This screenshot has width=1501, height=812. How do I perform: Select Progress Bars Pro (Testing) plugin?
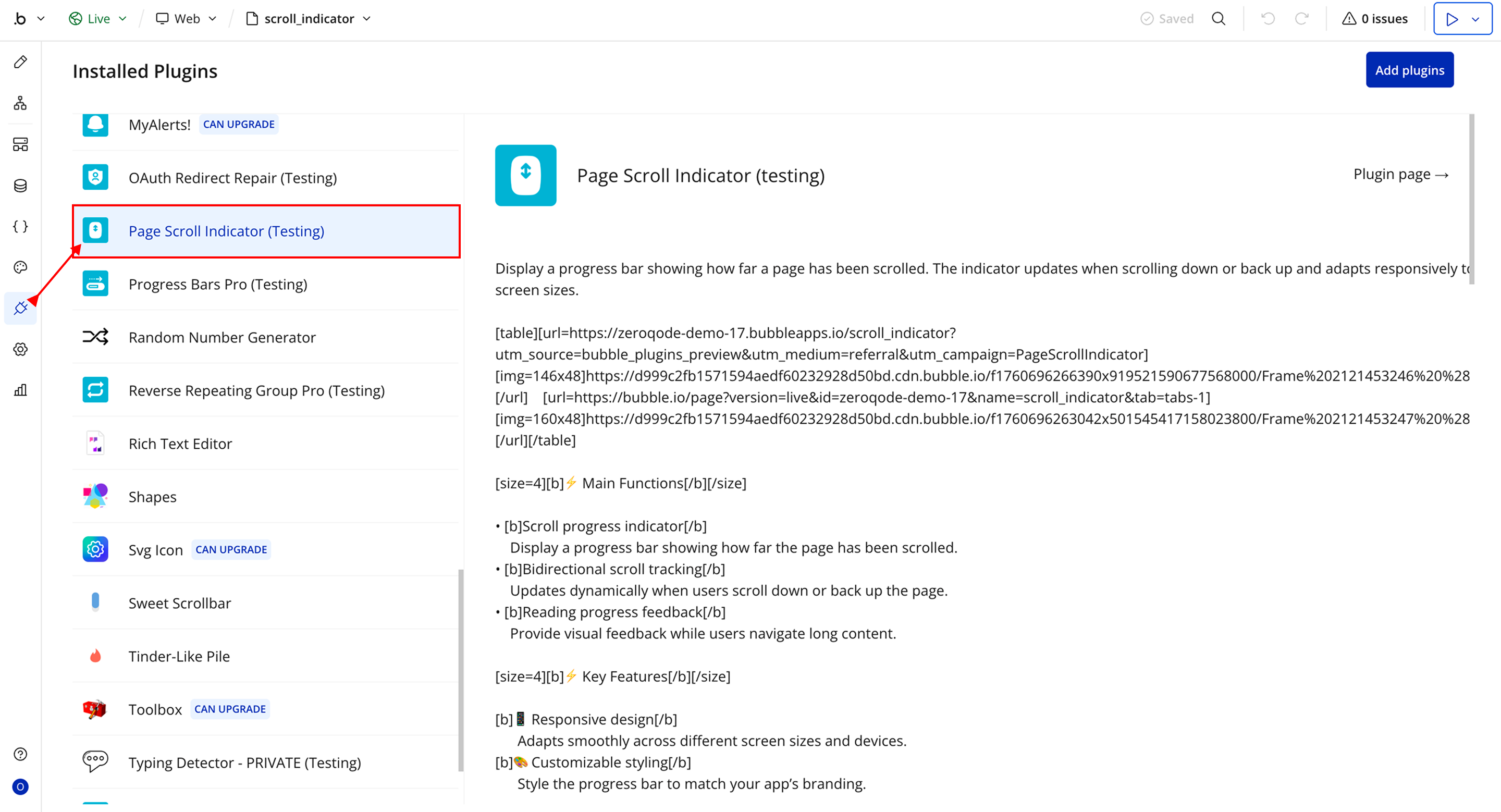(x=217, y=284)
